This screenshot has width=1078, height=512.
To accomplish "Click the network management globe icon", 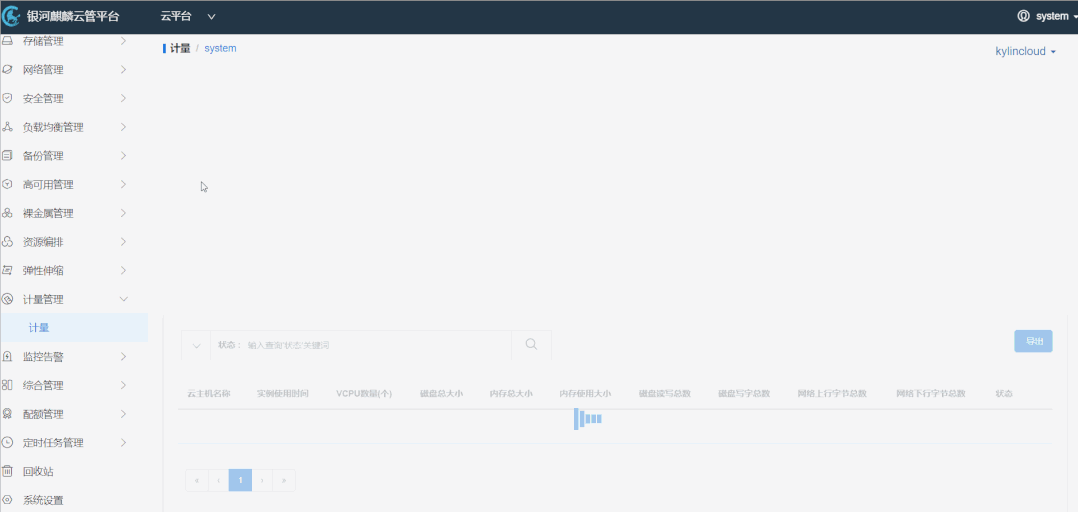I will point(8,69).
